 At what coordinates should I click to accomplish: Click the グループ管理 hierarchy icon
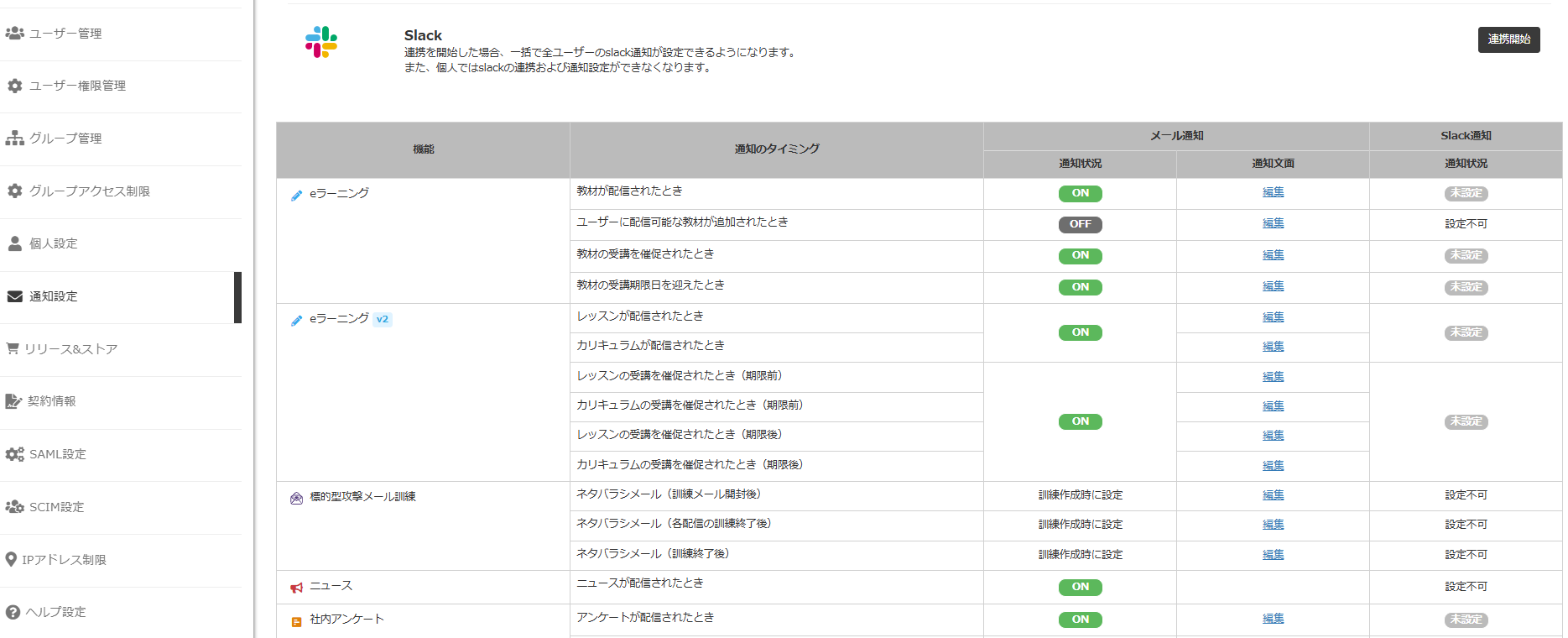[x=14, y=139]
